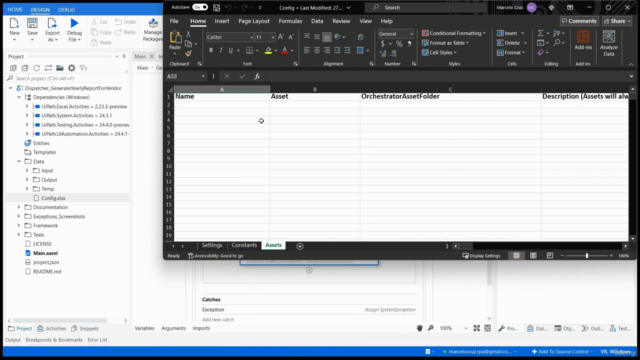Viewport: 640px width, 360px height.
Task: Click the Normal view icon in status bar
Action: (516, 256)
